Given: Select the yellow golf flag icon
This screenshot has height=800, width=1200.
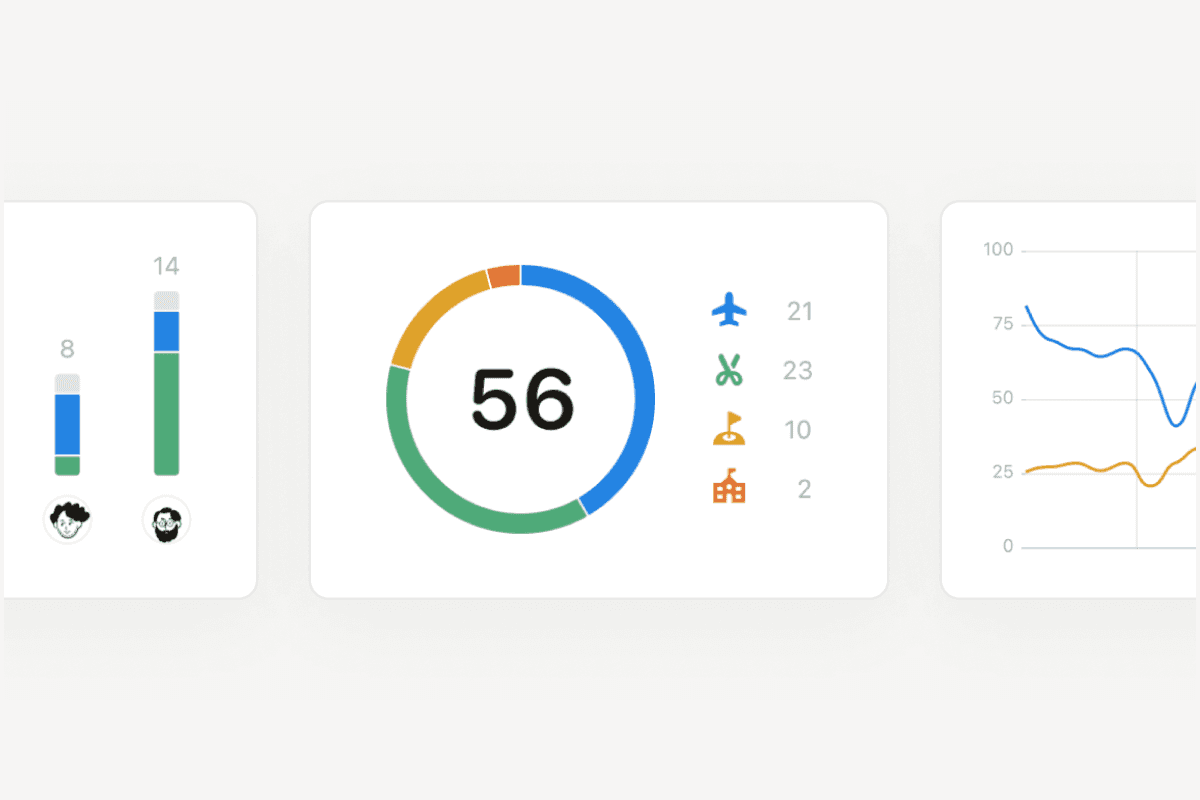Looking at the screenshot, I should coord(728,429).
